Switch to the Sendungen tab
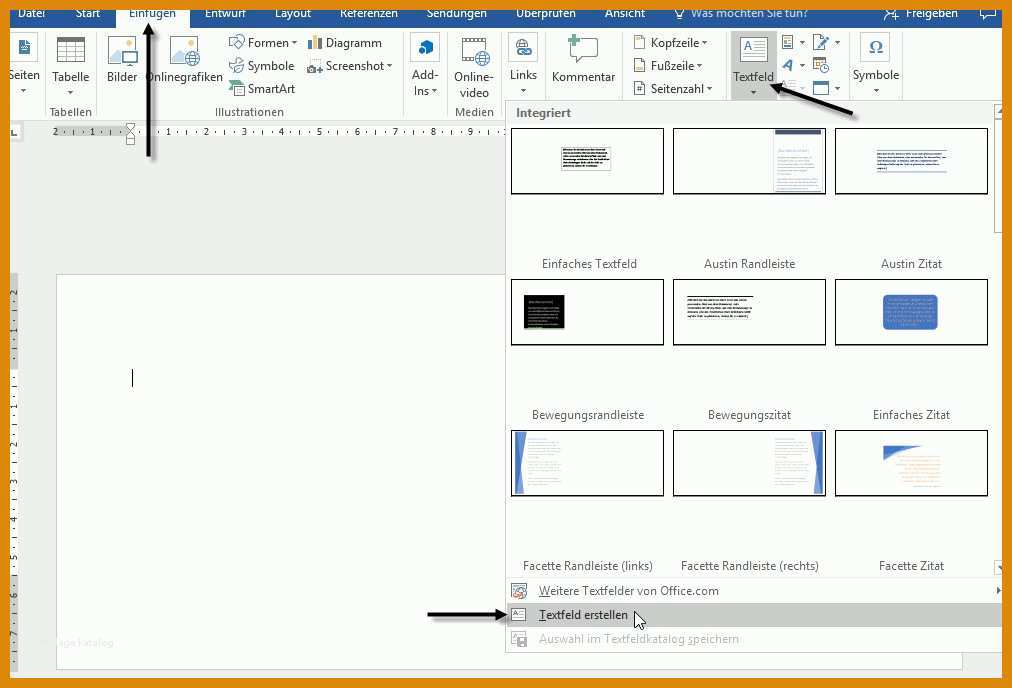 [456, 14]
